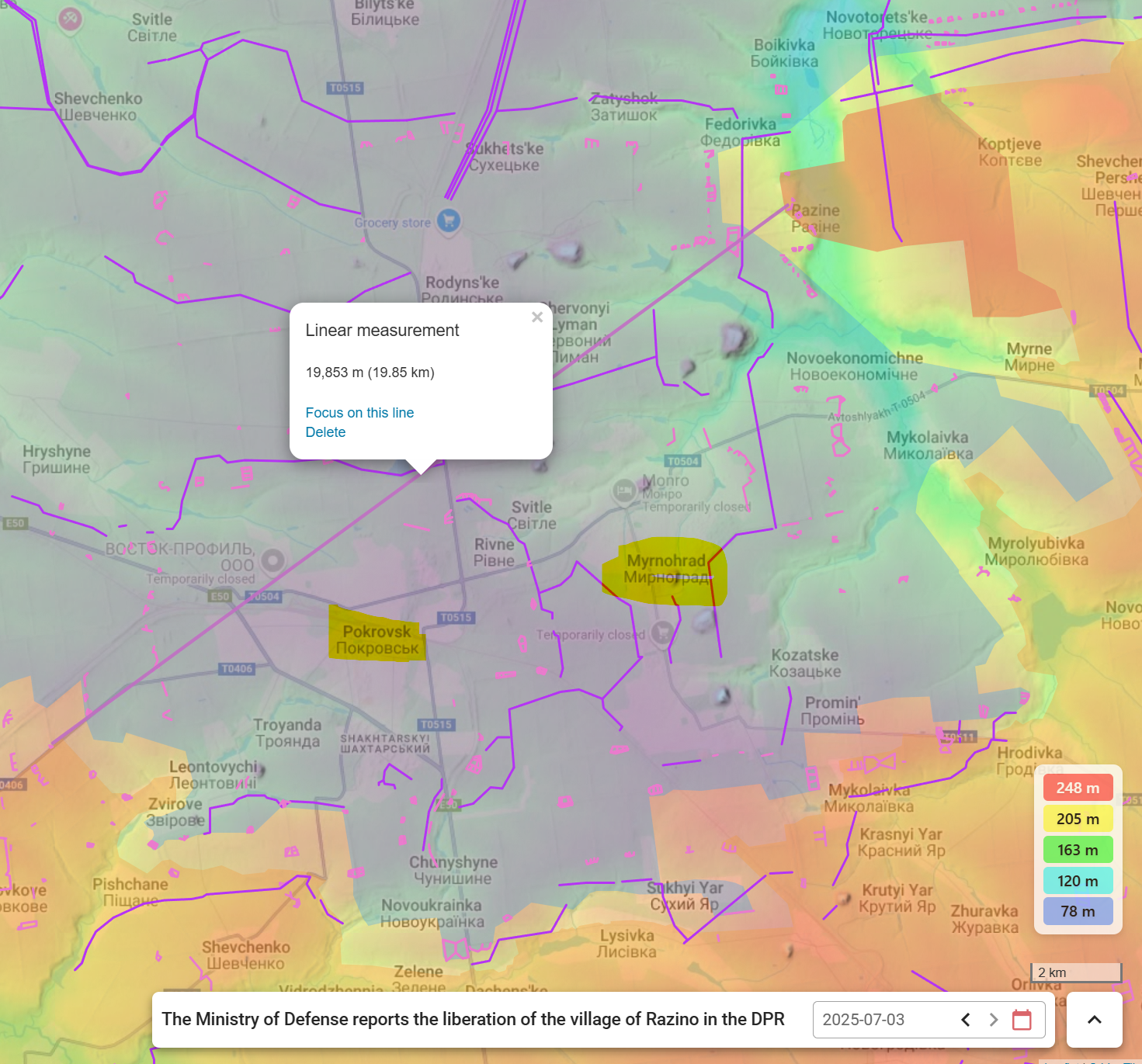Click the Boikivka village label
Viewport: 1142px width, 1064px height.
(x=784, y=53)
